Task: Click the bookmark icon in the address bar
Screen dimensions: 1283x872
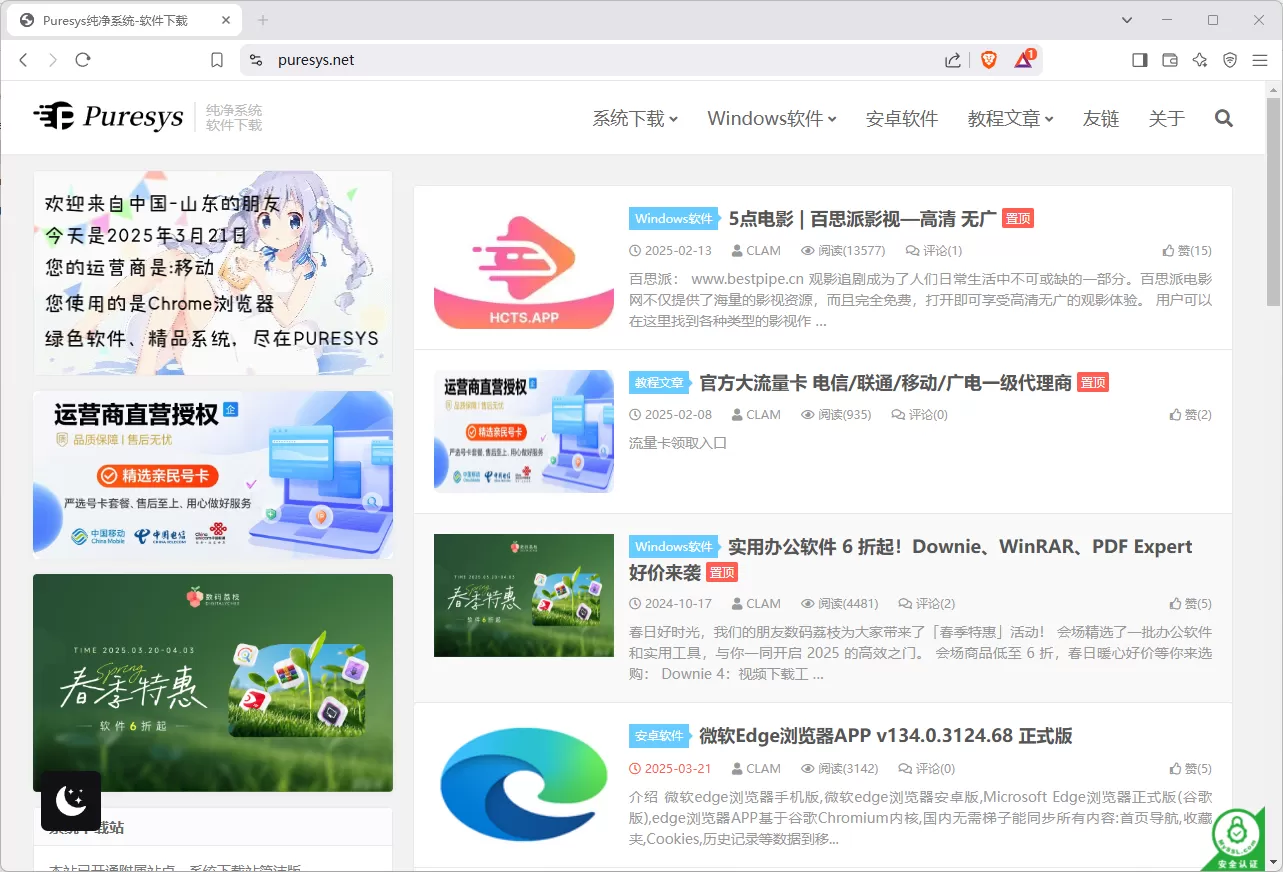Action: (216, 59)
